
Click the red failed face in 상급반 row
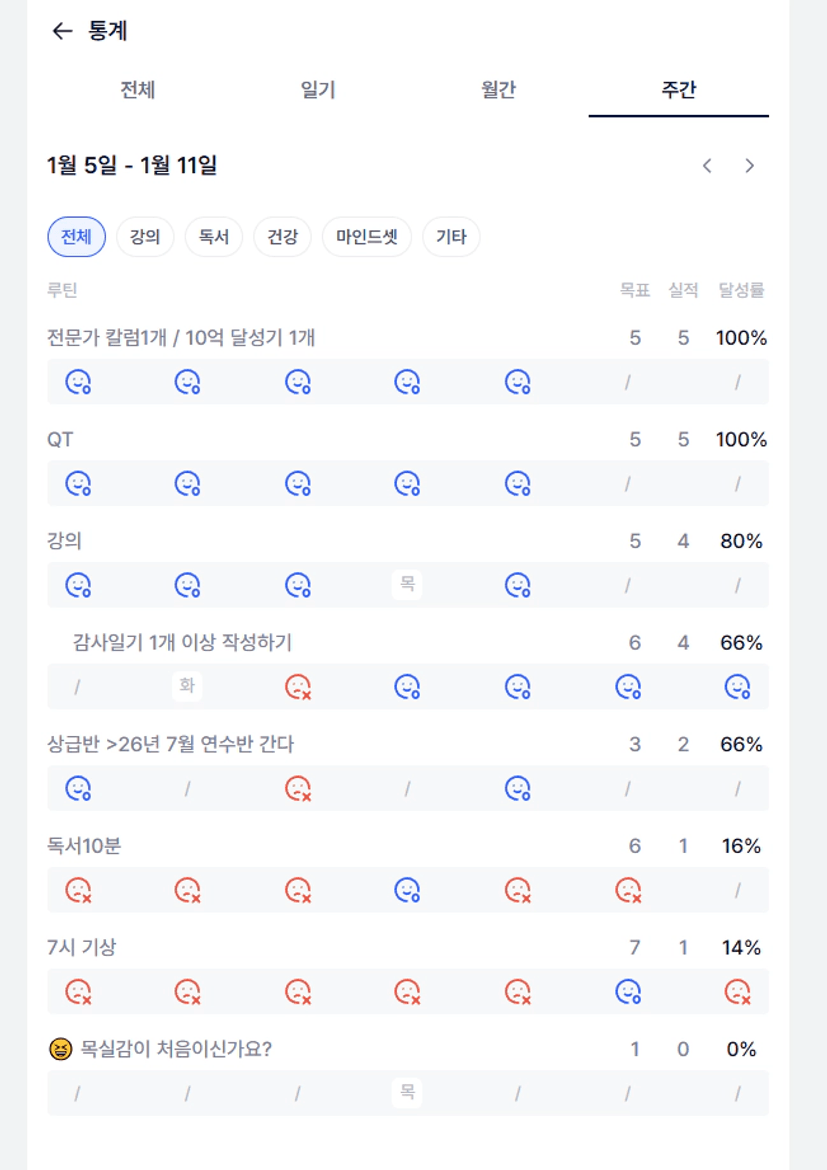pos(298,788)
